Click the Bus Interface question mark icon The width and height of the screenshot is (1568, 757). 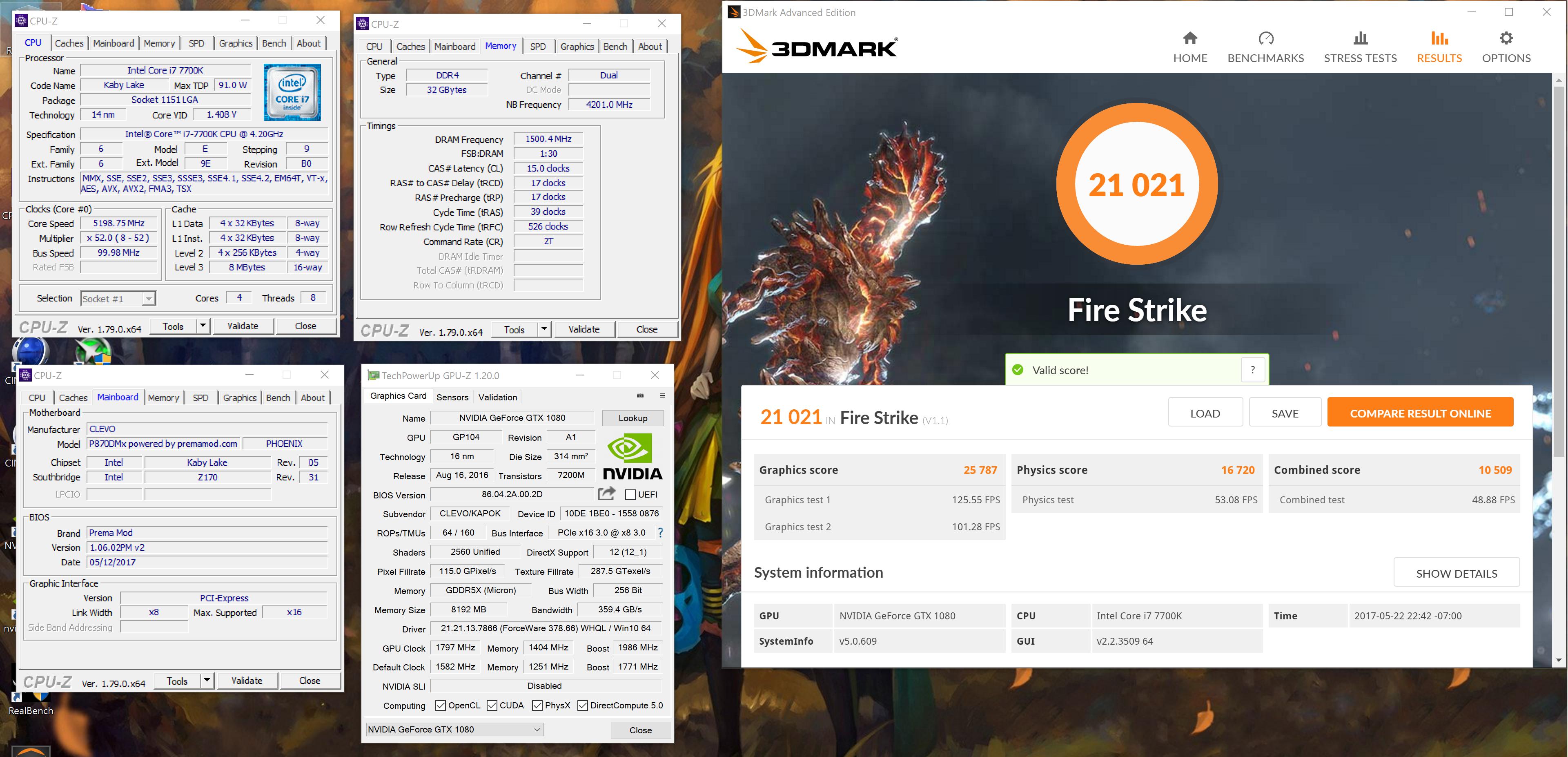click(x=660, y=532)
